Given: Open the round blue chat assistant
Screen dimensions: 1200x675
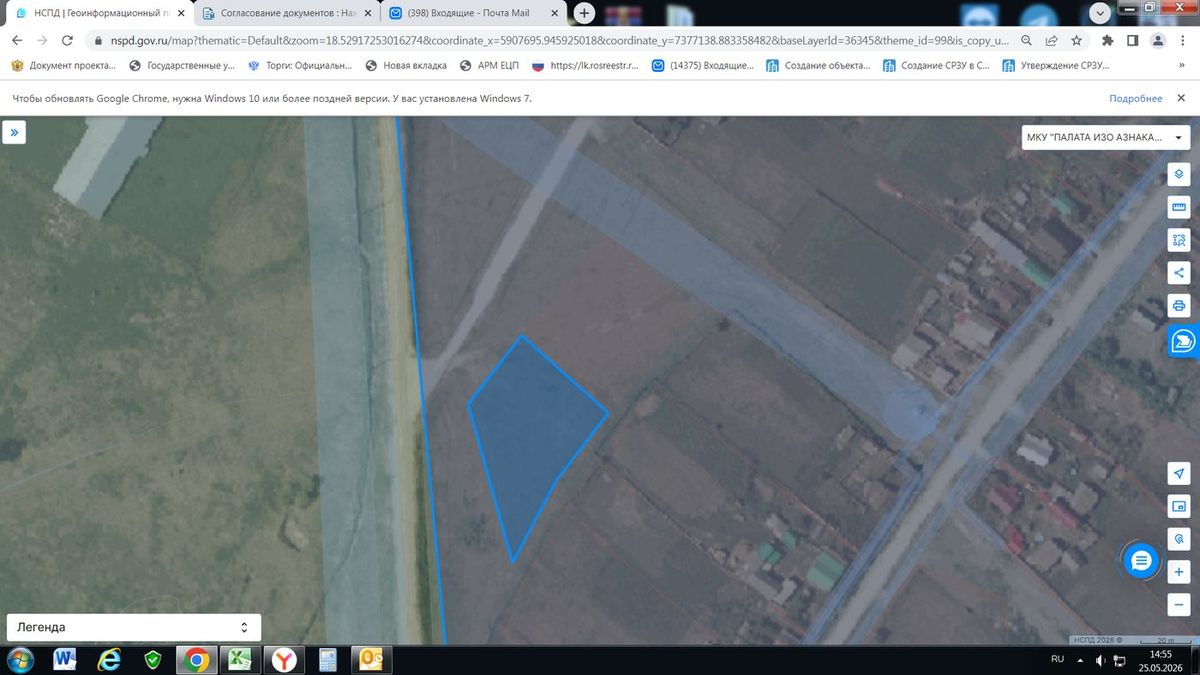Looking at the screenshot, I should pyautogui.click(x=1141, y=561).
